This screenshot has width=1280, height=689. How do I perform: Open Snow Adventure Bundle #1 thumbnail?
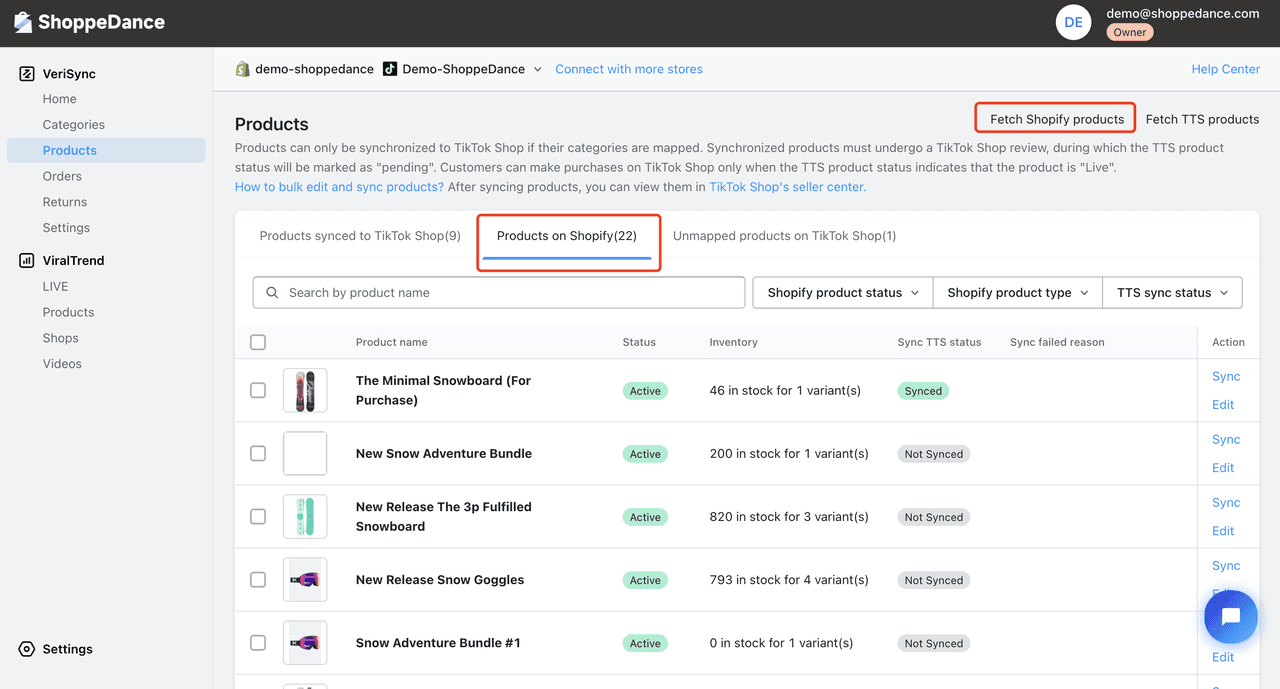pyautogui.click(x=305, y=643)
